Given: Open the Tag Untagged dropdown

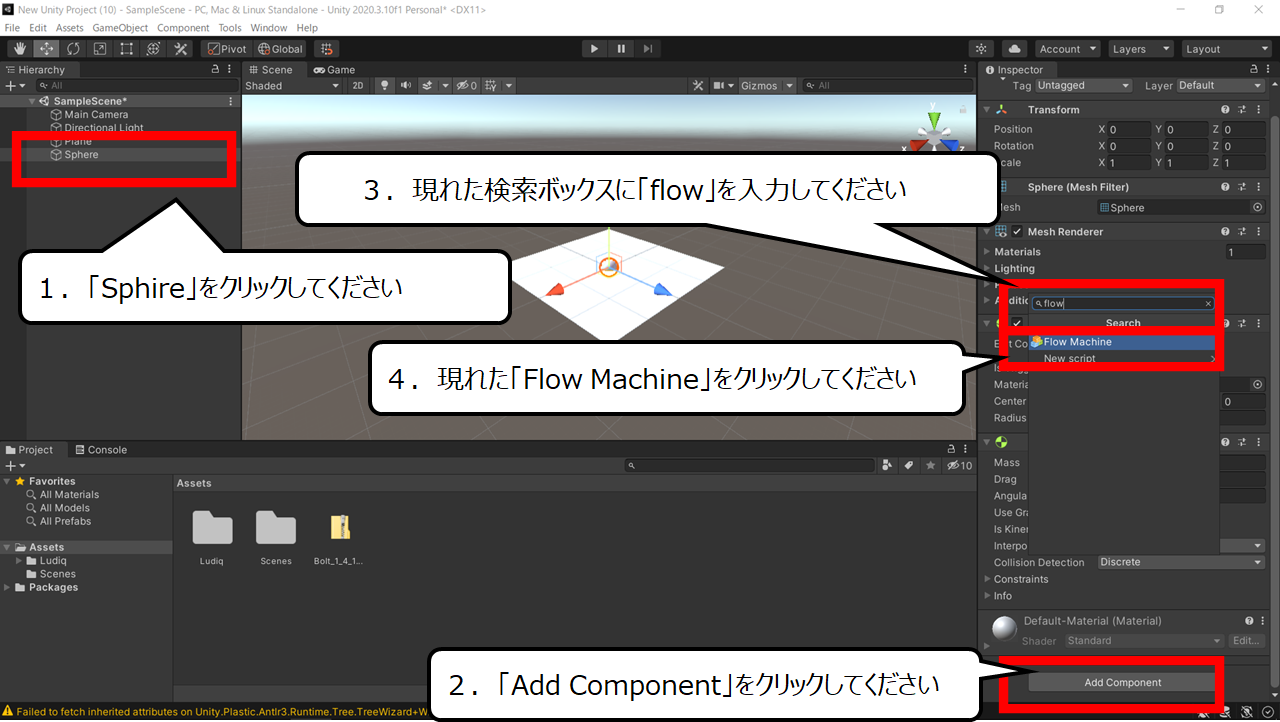Looking at the screenshot, I should tap(1083, 86).
